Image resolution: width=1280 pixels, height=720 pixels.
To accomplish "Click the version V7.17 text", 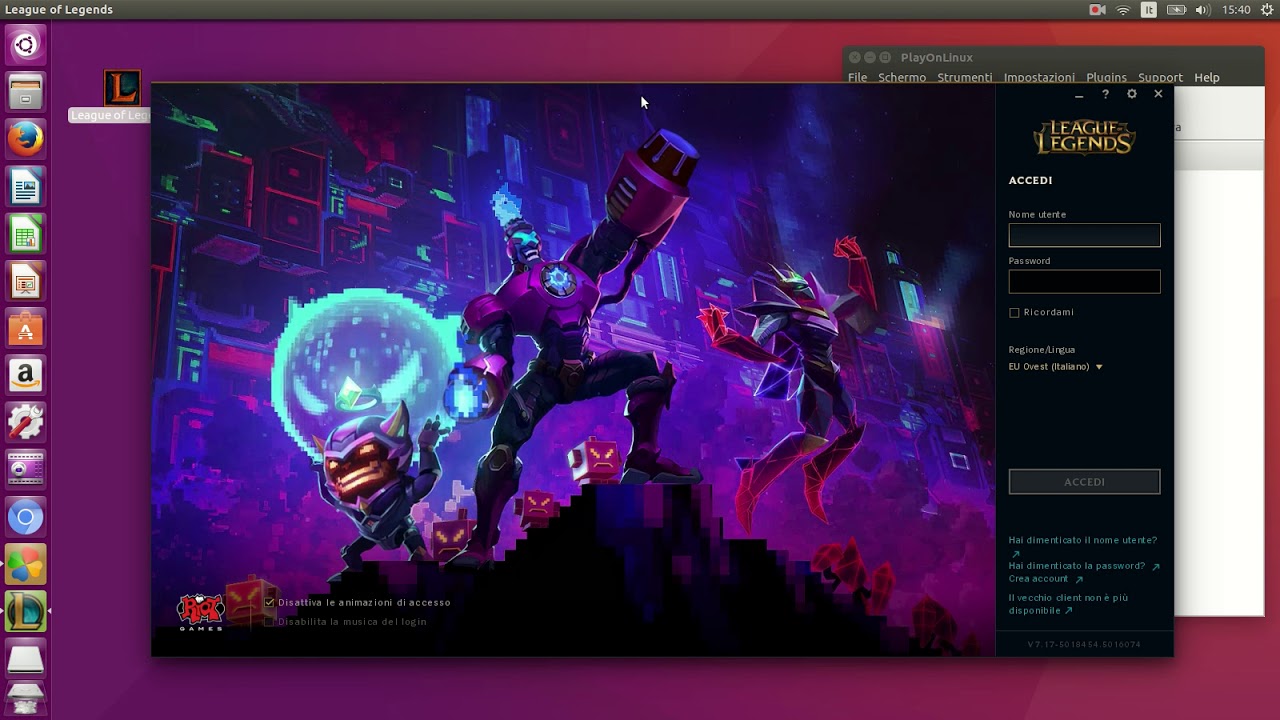I will (x=1084, y=645).
